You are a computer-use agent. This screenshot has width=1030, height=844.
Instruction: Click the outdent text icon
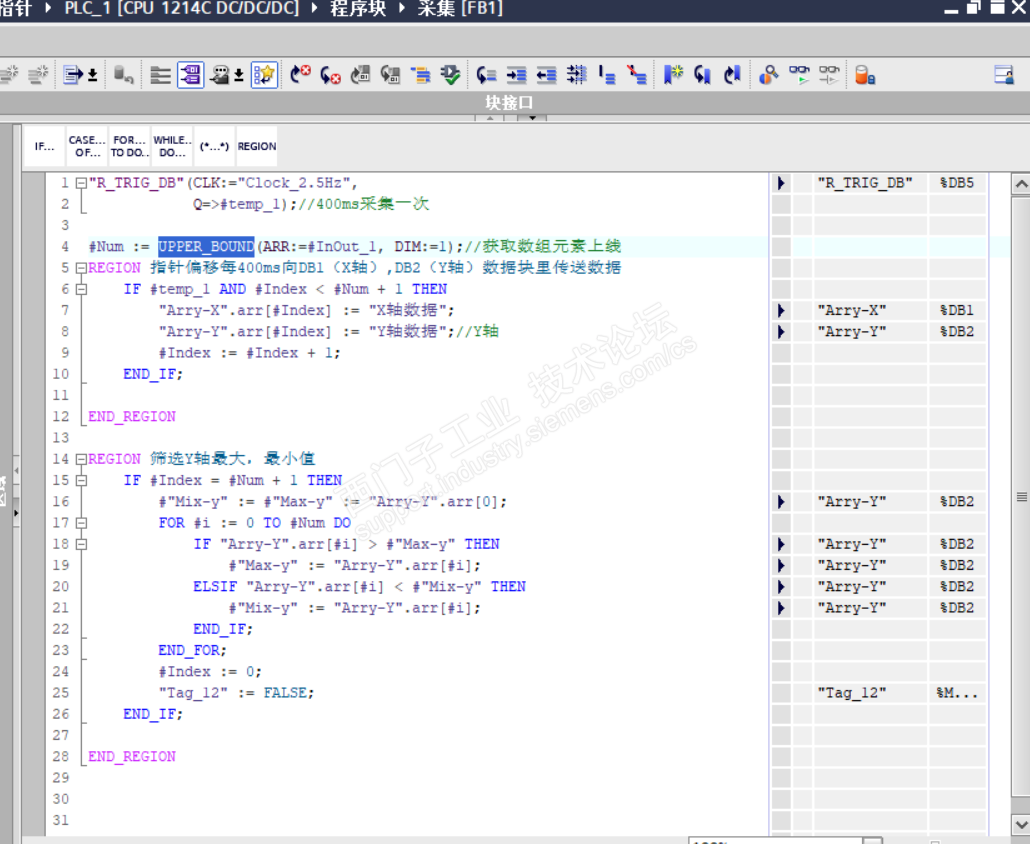tap(547, 75)
